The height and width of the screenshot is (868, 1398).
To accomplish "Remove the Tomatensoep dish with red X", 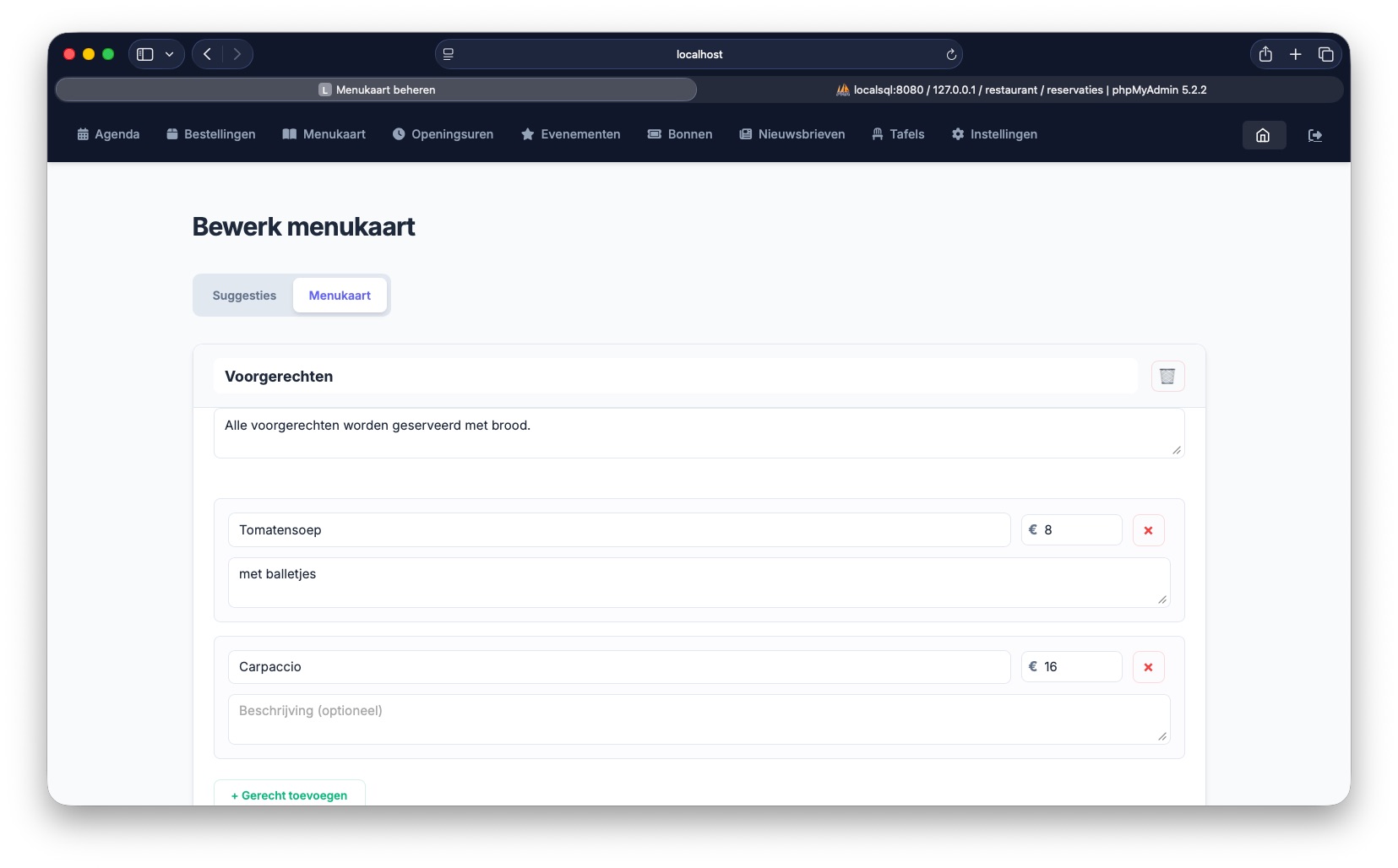I will [1148, 530].
